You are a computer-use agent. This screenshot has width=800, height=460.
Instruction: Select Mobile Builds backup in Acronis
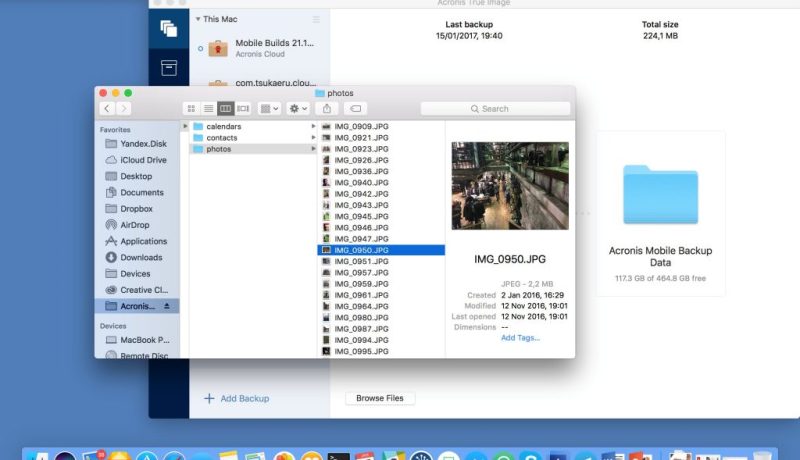point(260,48)
